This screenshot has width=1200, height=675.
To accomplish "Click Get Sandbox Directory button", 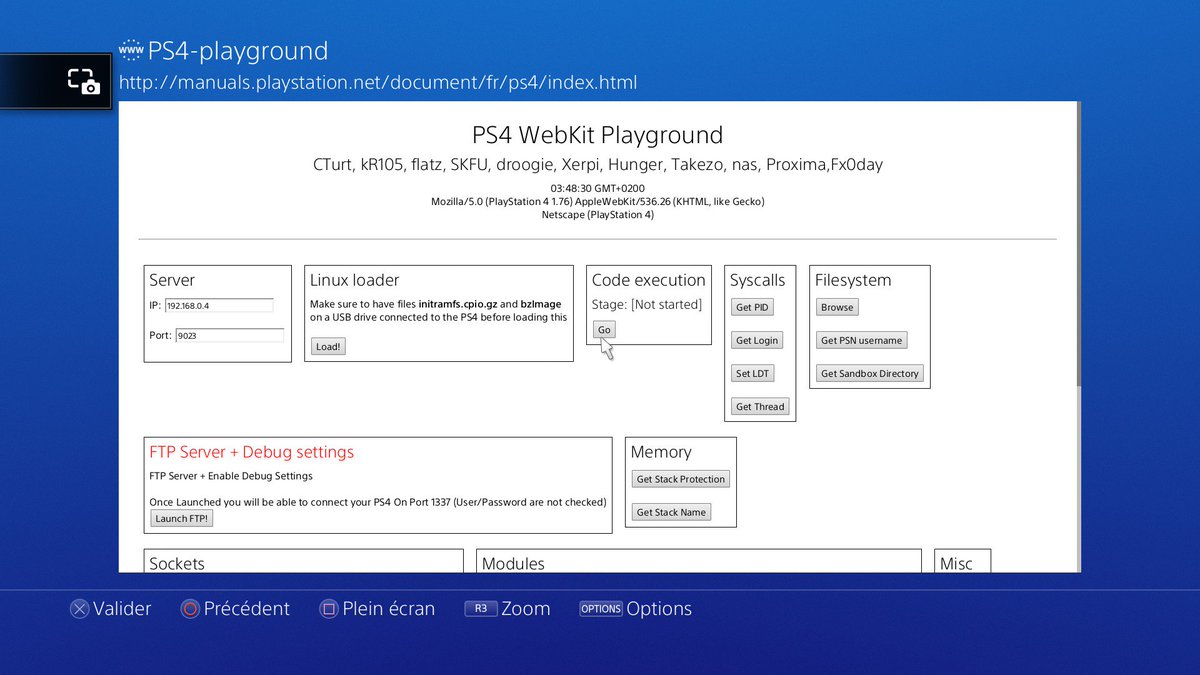I will (x=870, y=373).
